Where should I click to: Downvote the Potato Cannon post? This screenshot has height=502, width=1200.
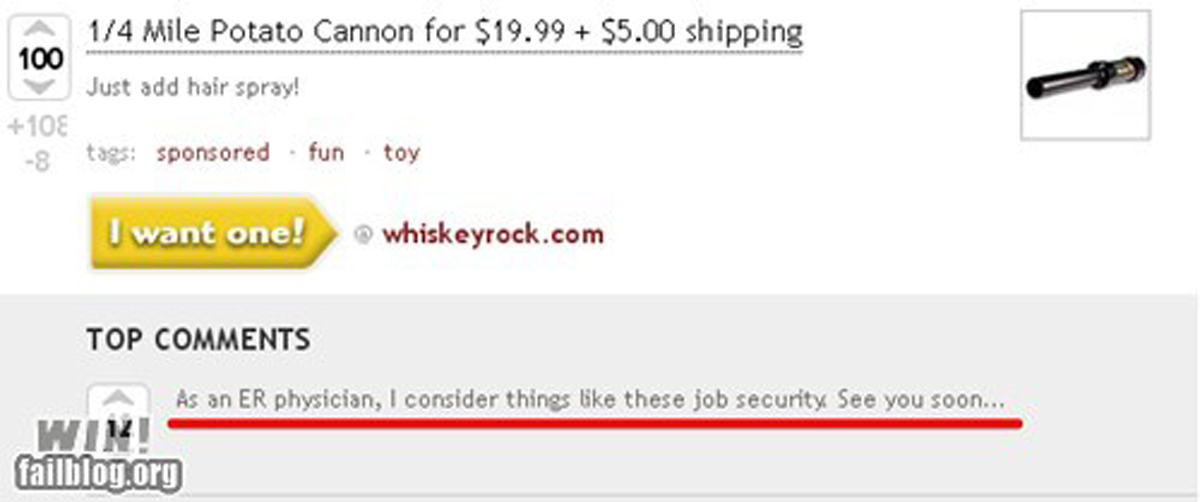pyautogui.click(x=39, y=87)
